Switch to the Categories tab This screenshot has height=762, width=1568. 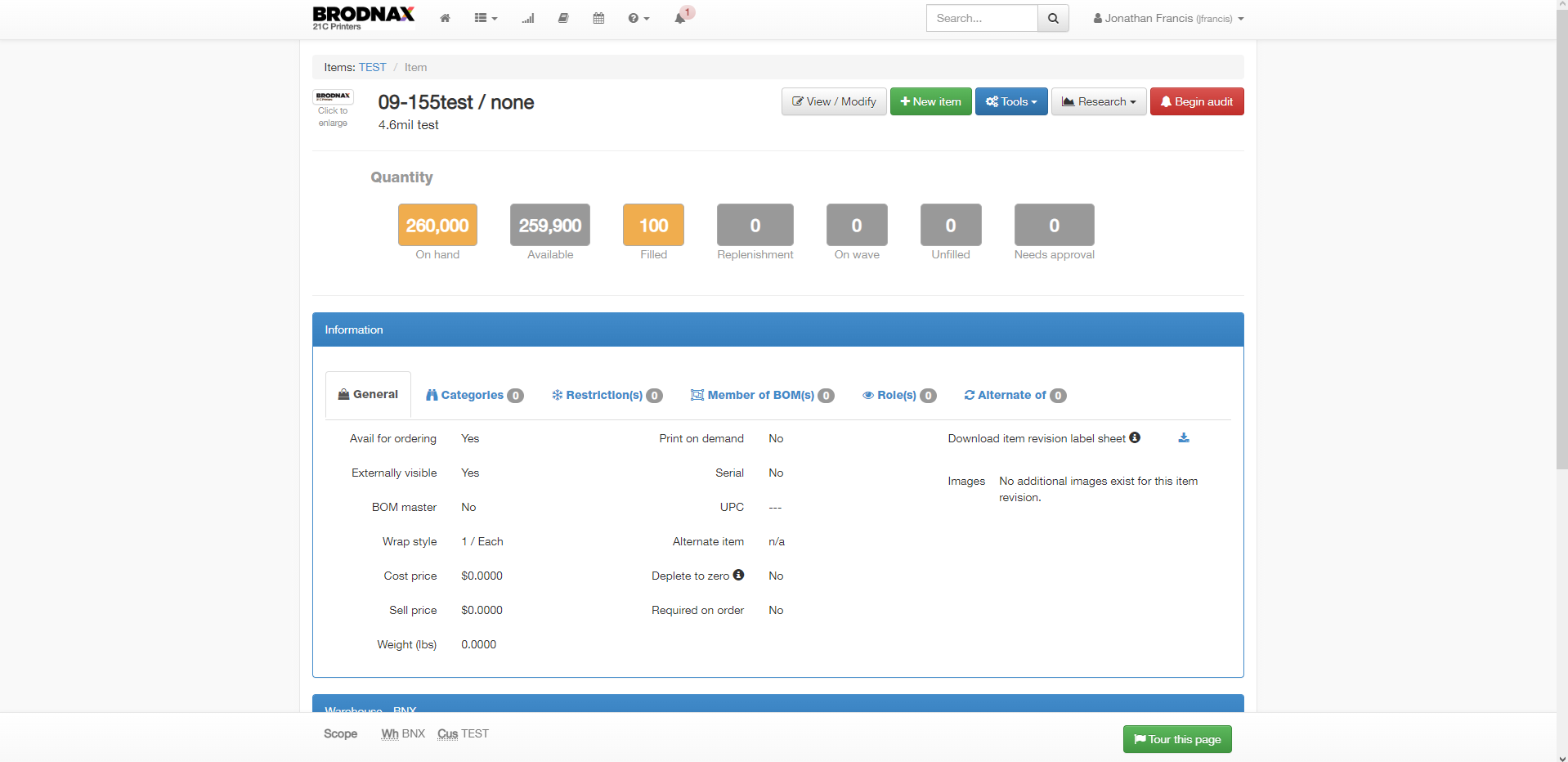tap(474, 395)
